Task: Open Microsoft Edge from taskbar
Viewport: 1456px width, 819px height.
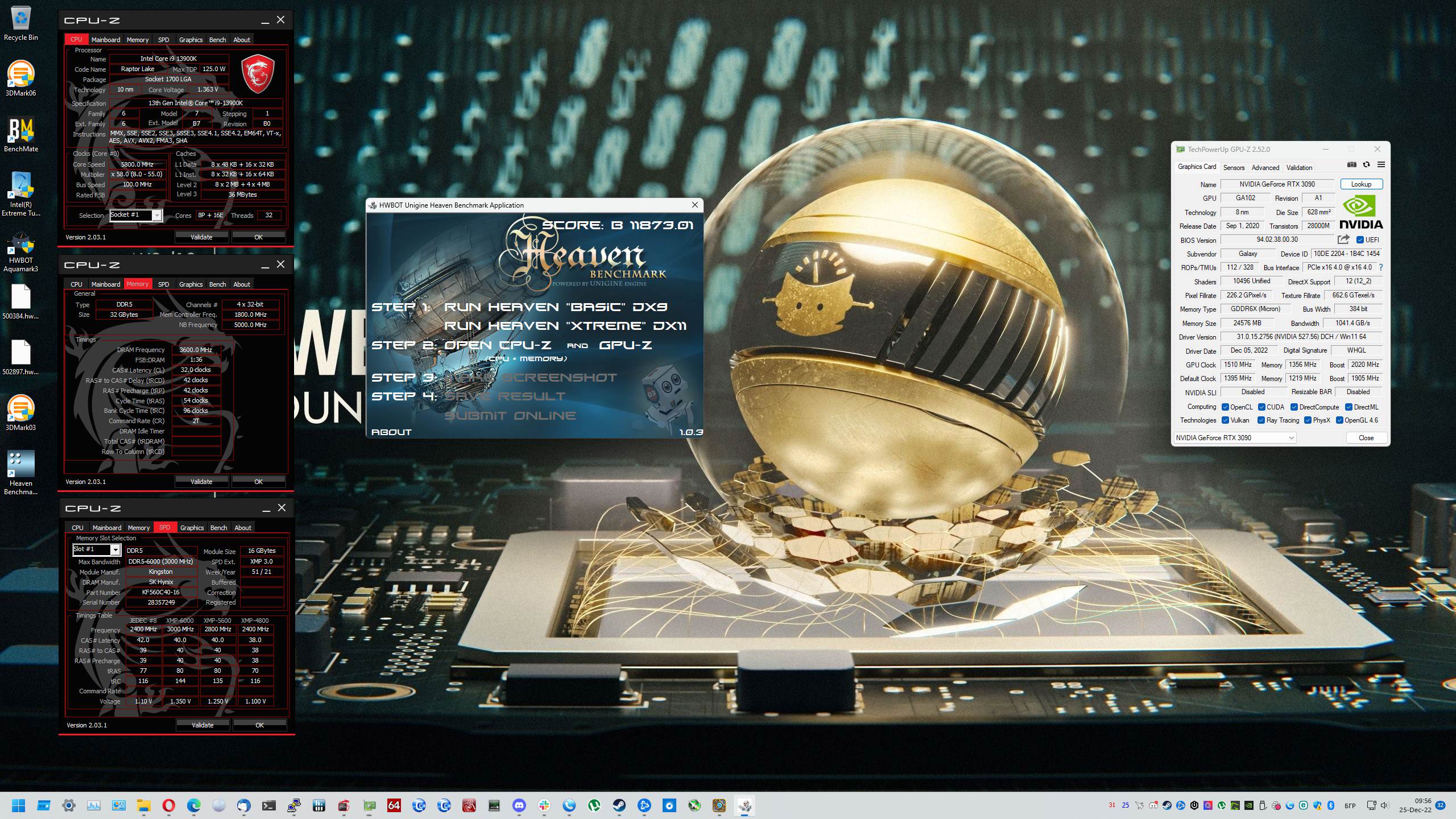Action: (194, 805)
